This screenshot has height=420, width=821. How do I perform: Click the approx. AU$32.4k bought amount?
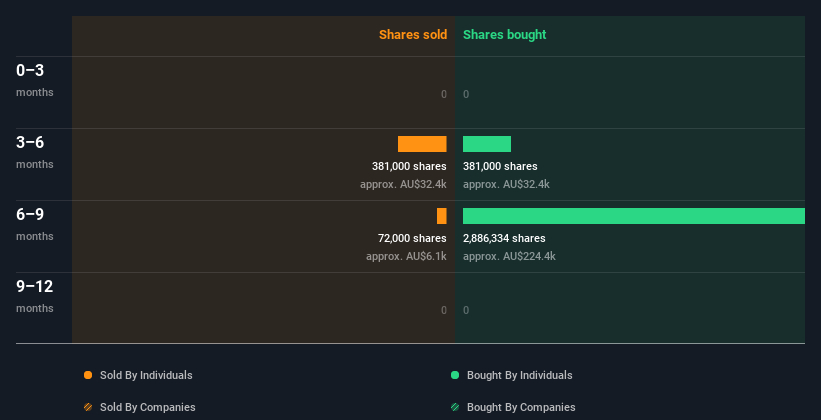[x=506, y=184]
